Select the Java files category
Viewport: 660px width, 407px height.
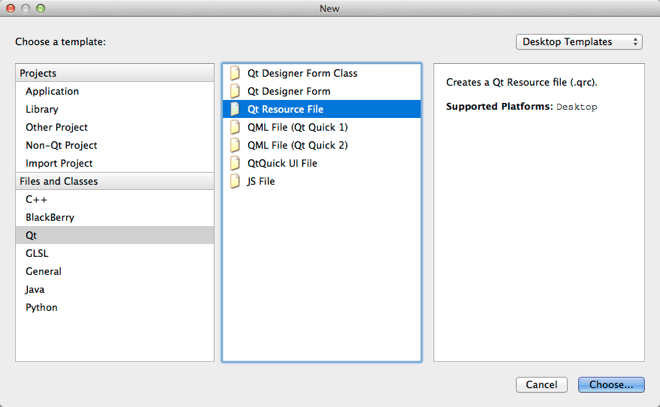[37, 289]
